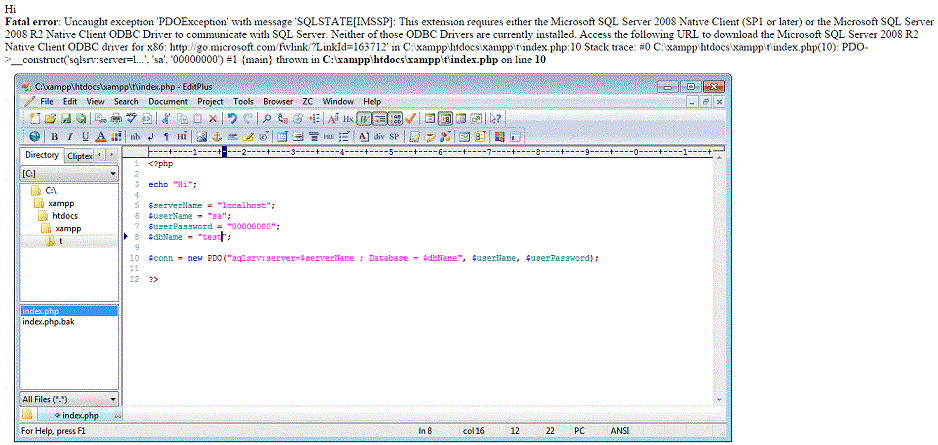Click the ruler above the editor

pos(428,153)
